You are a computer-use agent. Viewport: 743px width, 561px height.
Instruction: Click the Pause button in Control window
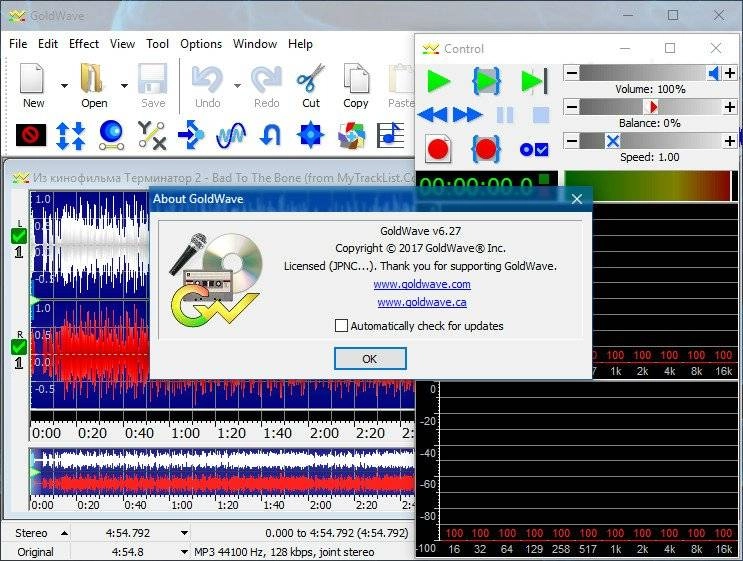[505, 115]
